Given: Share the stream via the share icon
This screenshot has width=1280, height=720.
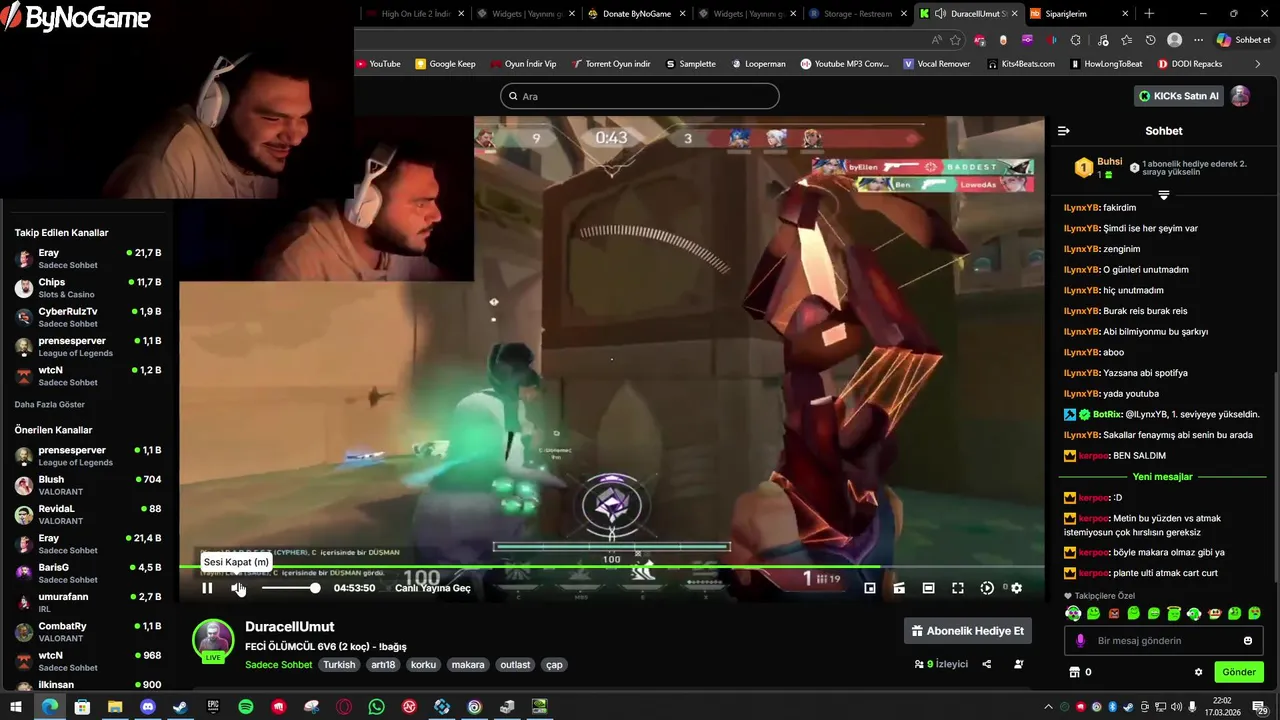Looking at the screenshot, I should [x=987, y=664].
